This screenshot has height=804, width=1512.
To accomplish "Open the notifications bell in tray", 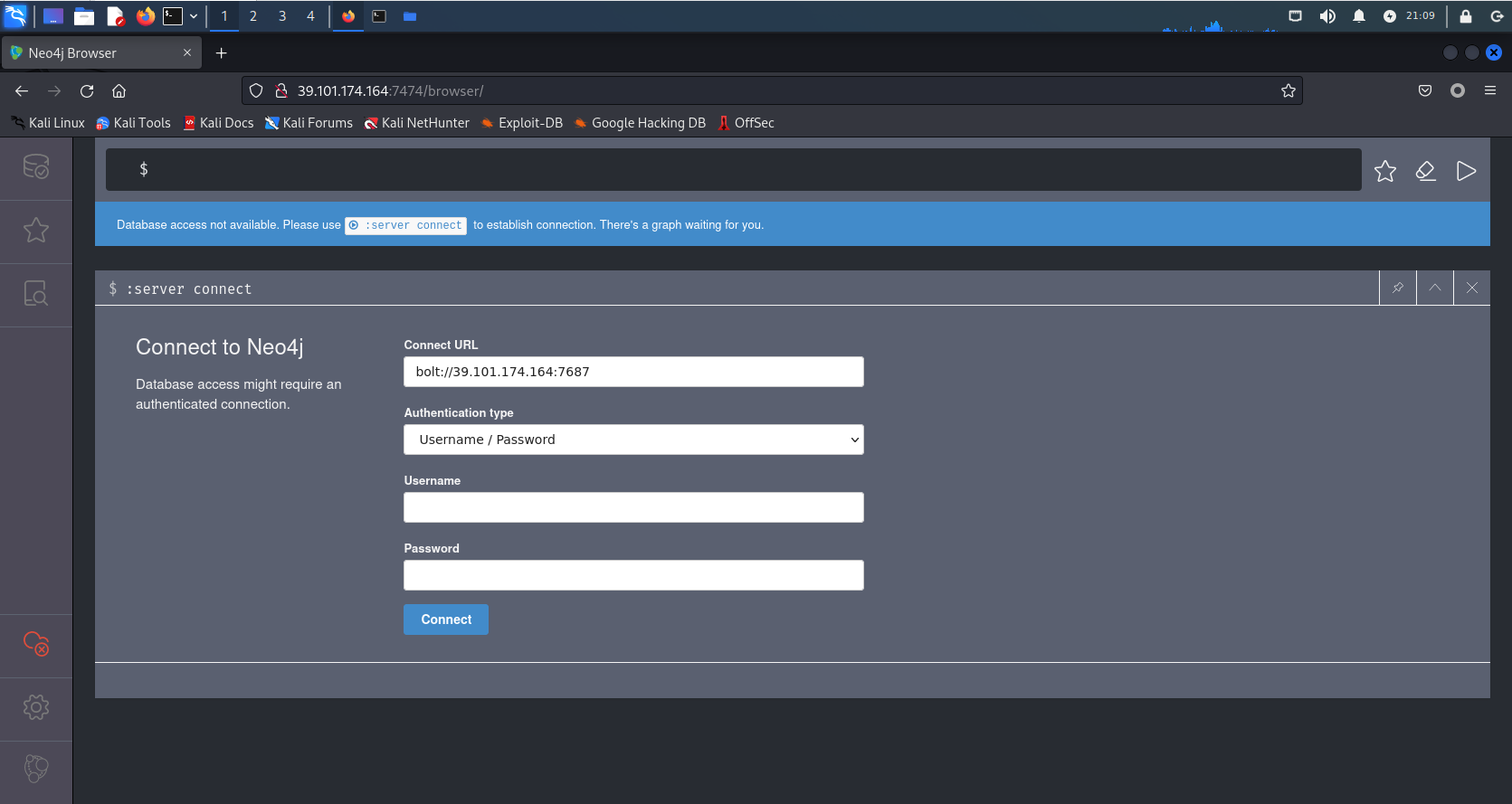I will [x=1359, y=16].
